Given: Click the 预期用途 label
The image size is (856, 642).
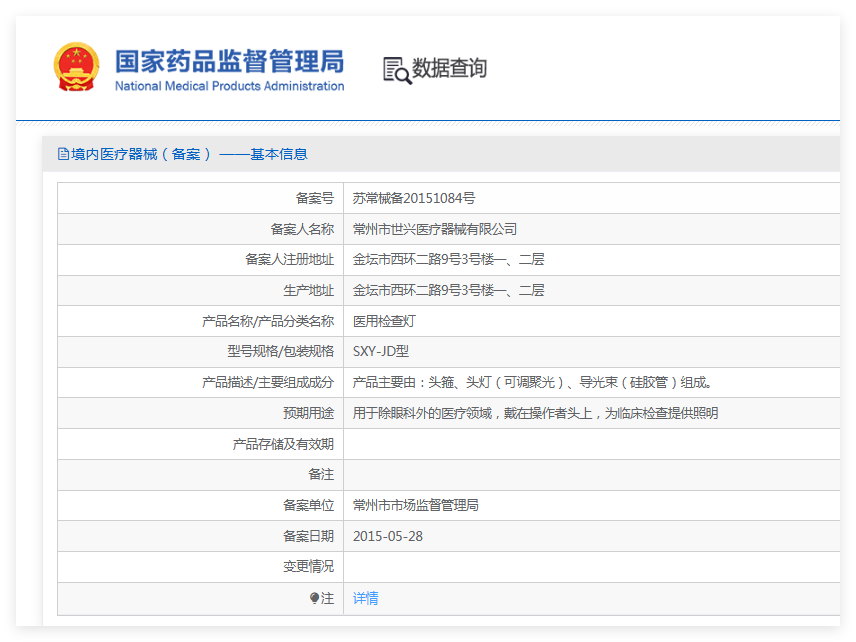Looking at the screenshot, I should pos(308,413).
